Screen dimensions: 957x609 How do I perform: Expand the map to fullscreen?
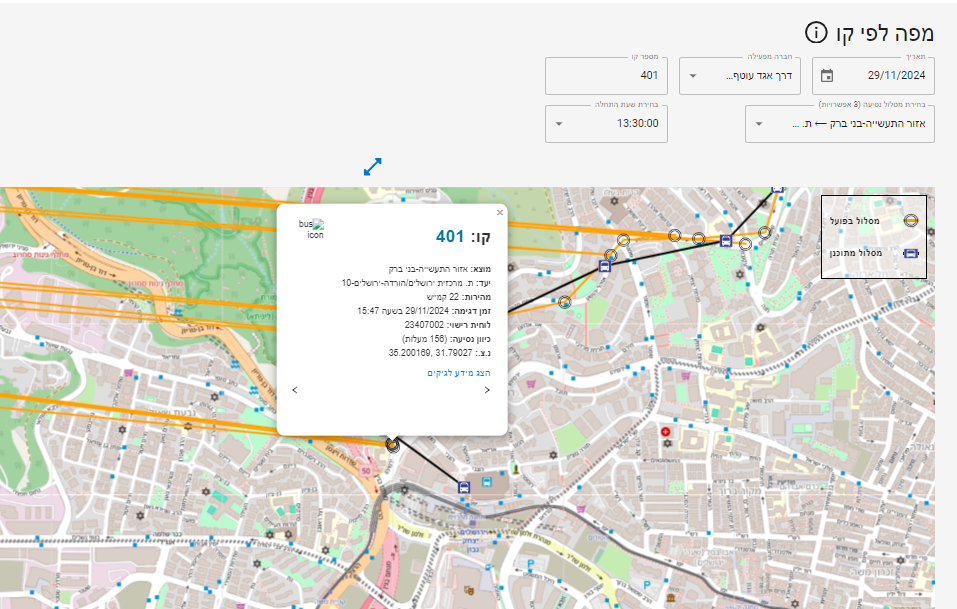point(372,167)
